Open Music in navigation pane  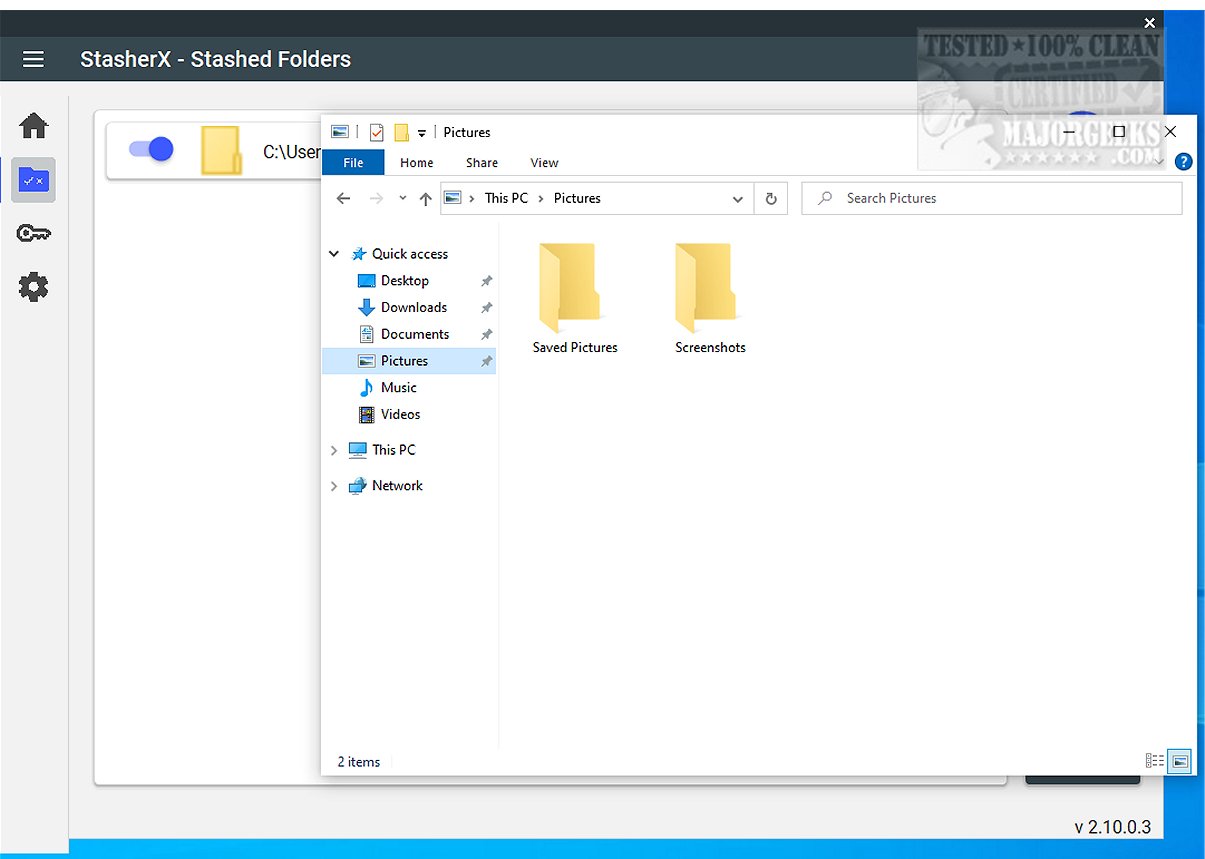click(x=399, y=387)
